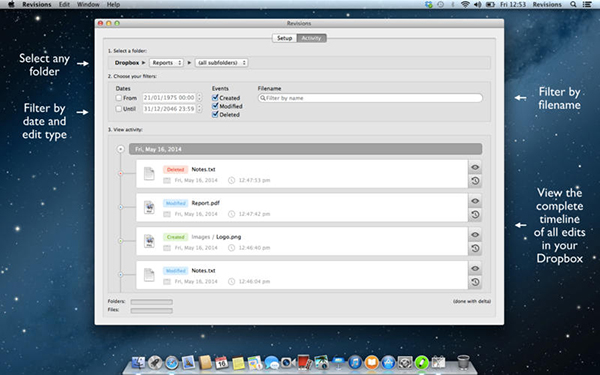Open the Help menu
Viewport: 600px width, 375px height.
(113, 5)
